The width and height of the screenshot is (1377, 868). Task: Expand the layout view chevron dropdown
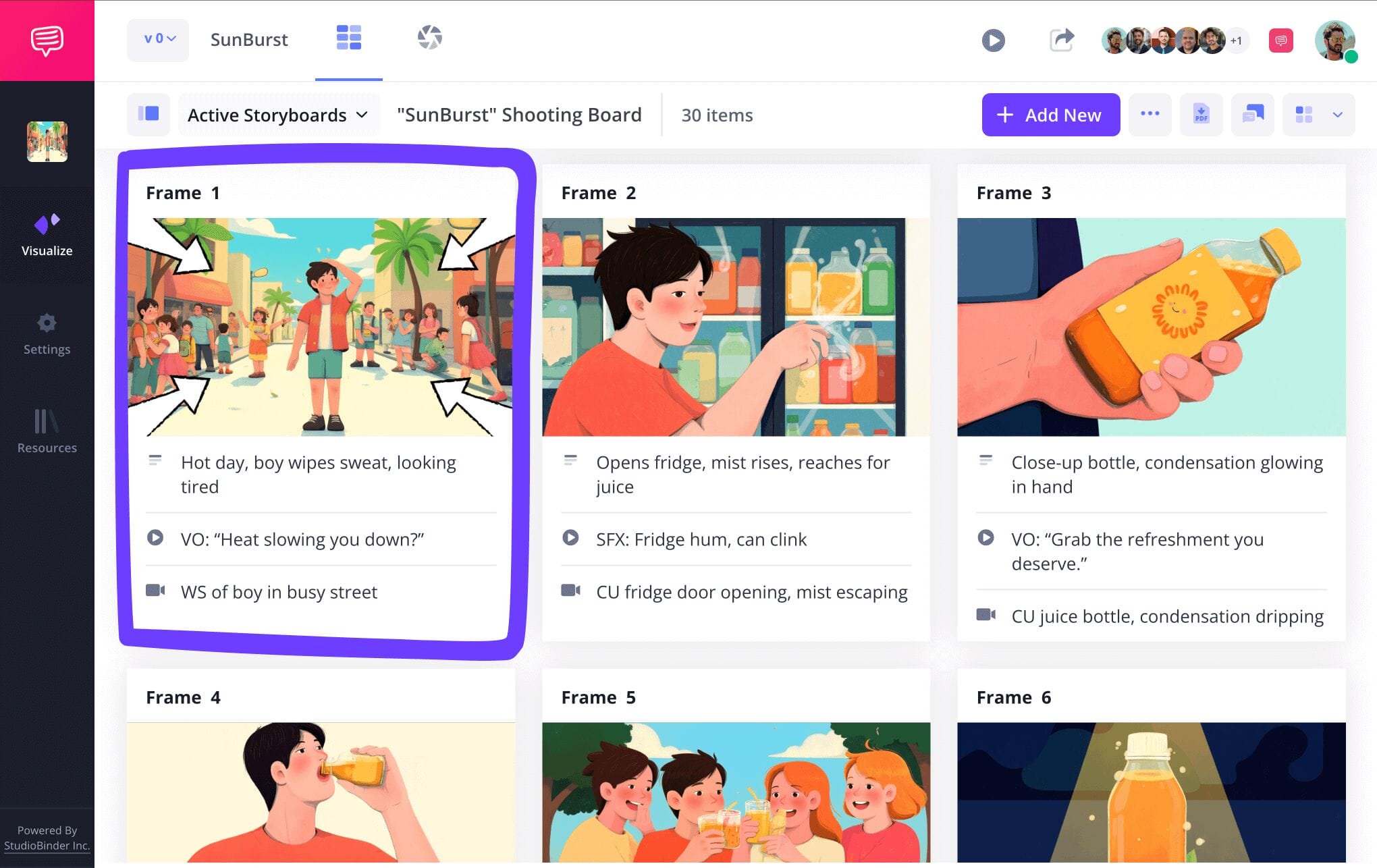click(1337, 115)
